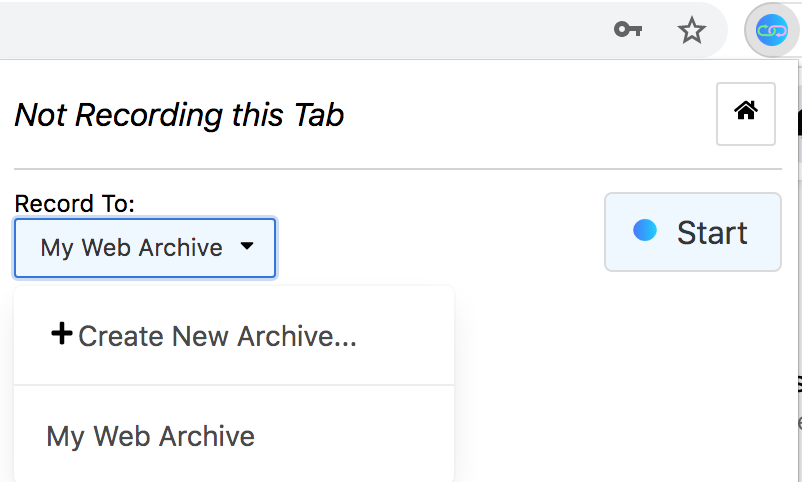This screenshot has width=802, height=482.
Task: Click the page edge right of the popup
Action: coord(799,300)
